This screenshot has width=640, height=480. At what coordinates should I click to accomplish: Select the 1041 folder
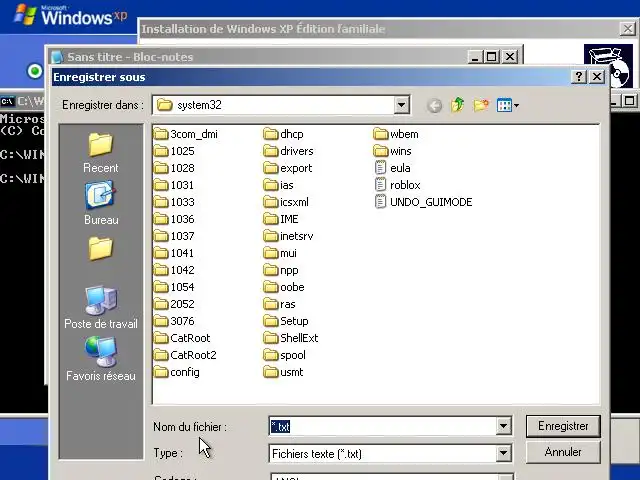174,253
